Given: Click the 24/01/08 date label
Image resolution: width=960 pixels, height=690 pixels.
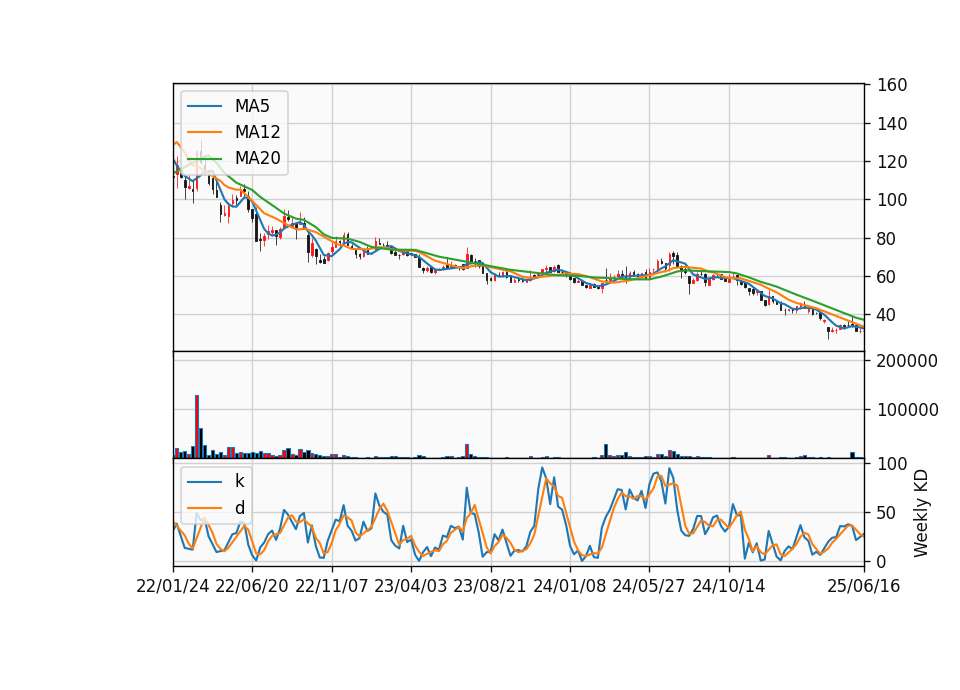Looking at the screenshot, I should point(569,586).
